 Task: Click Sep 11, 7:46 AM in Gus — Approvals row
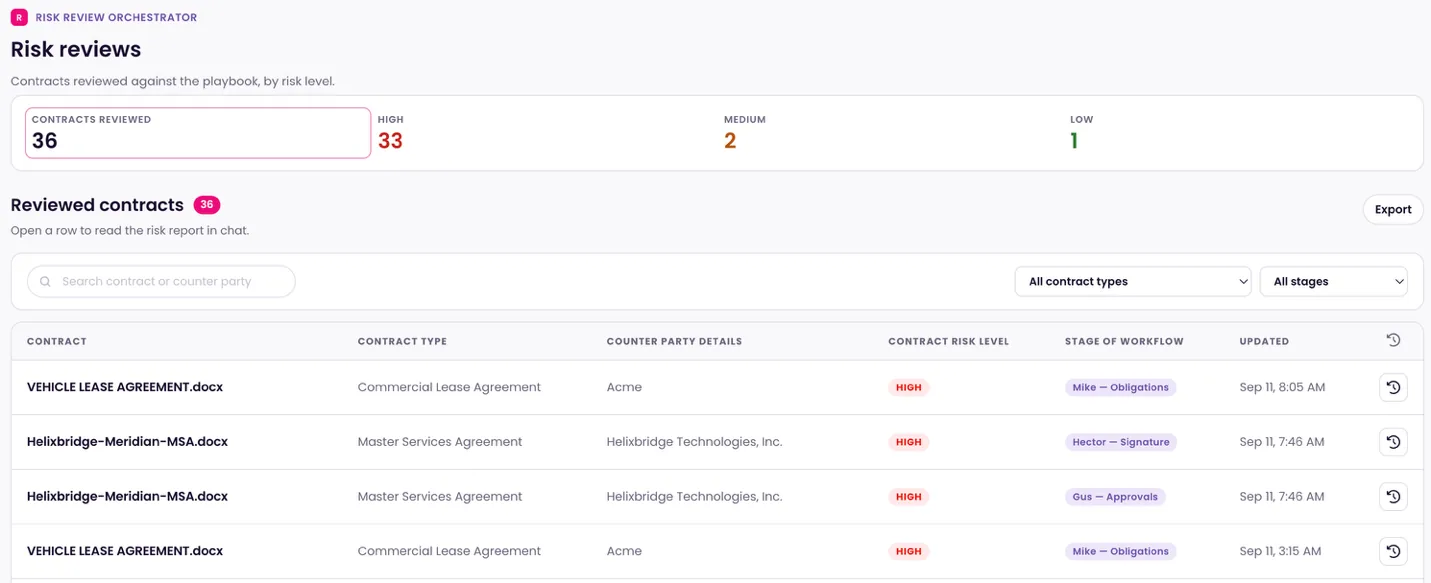coord(1282,496)
